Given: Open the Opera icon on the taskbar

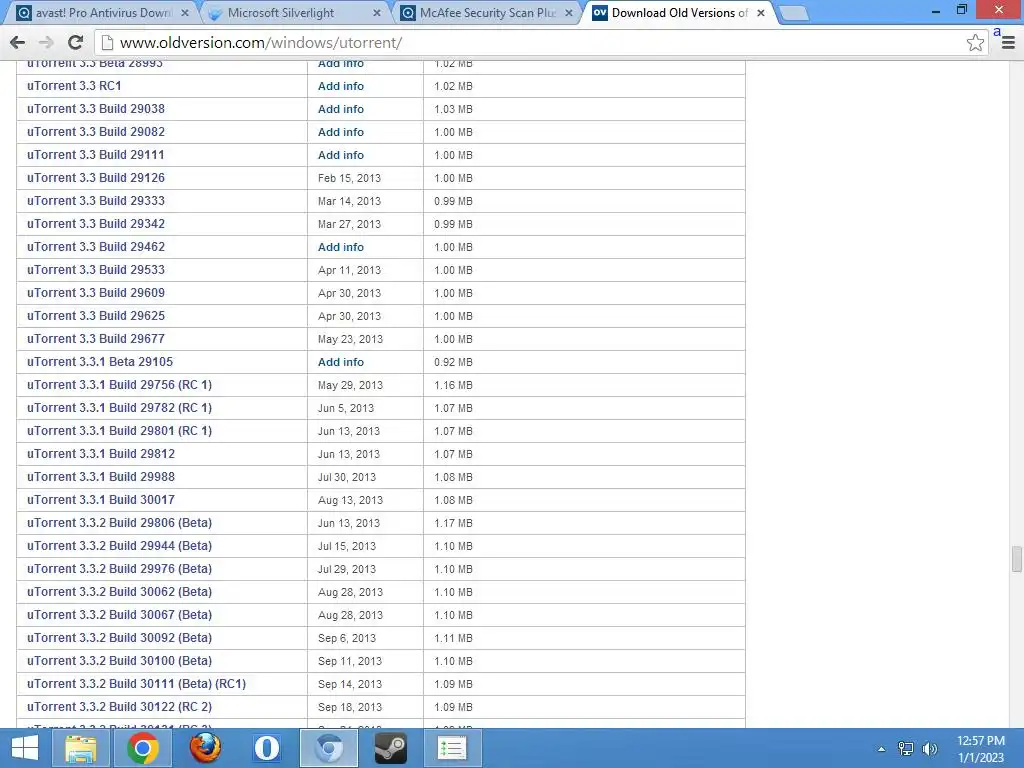Looking at the screenshot, I should click(x=266, y=748).
